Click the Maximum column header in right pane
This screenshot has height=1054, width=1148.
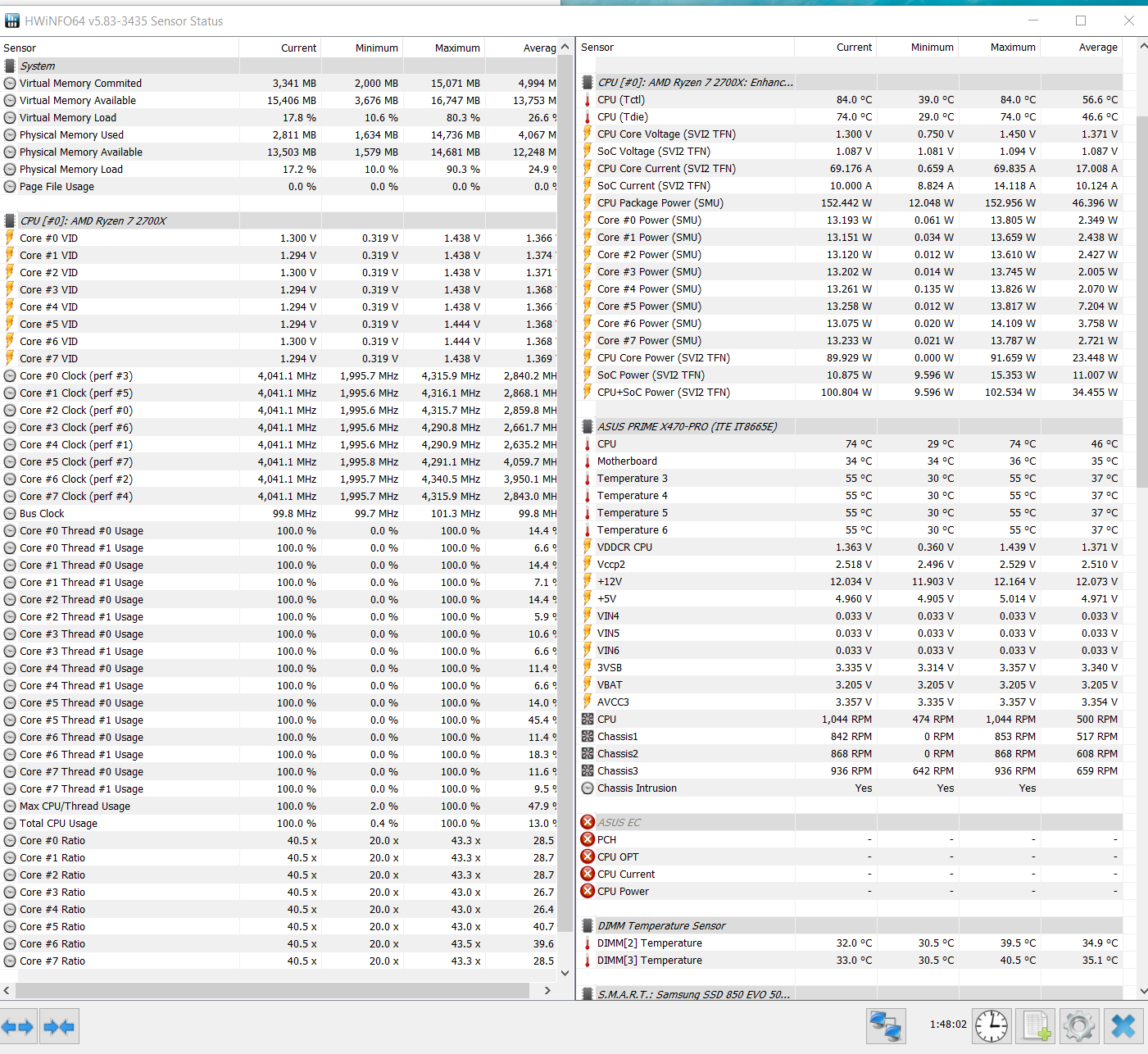(x=1000, y=47)
